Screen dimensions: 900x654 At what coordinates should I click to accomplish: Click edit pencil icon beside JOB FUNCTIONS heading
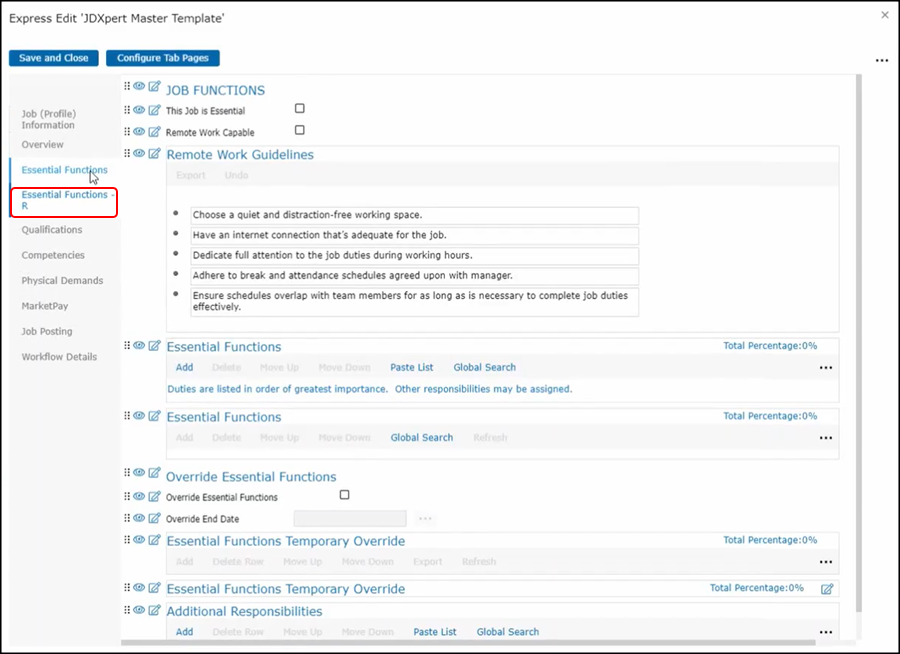[x=154, y=87]
